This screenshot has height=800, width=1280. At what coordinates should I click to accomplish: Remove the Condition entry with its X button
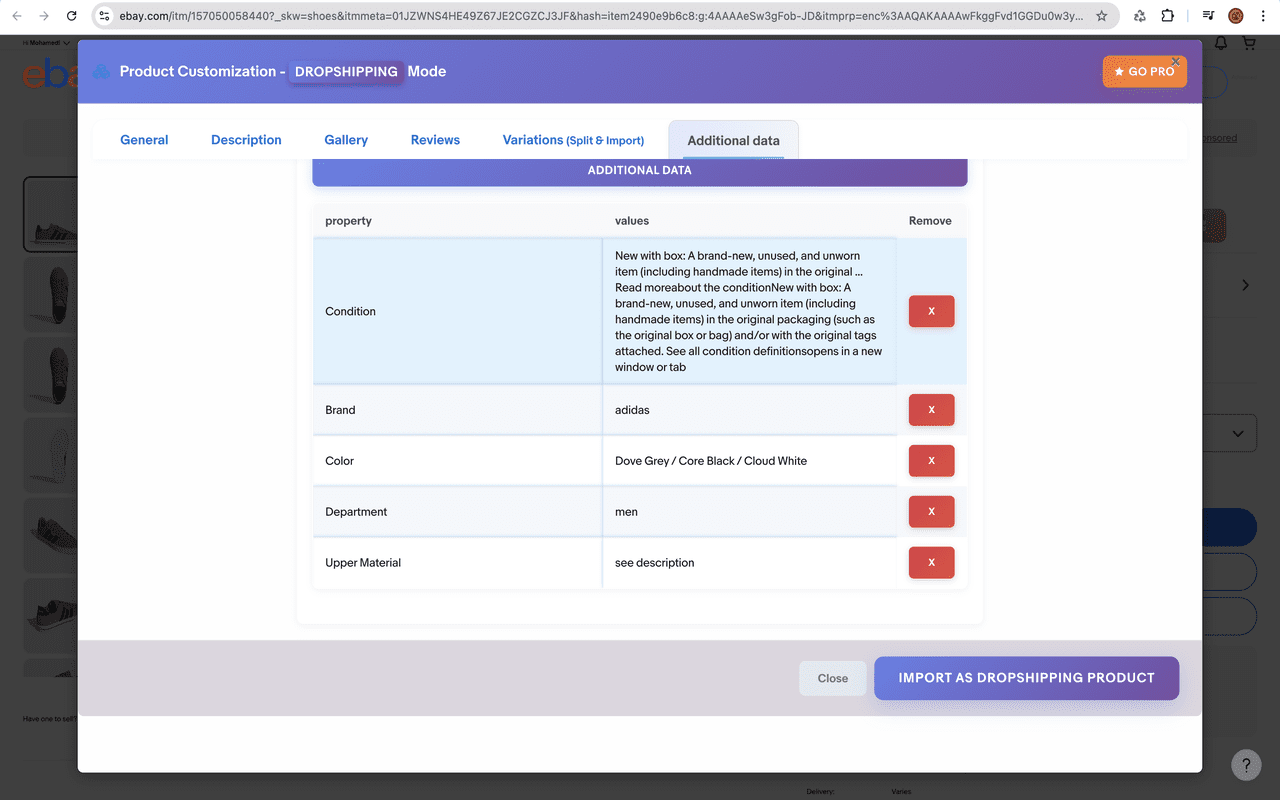tap(931, 311)
